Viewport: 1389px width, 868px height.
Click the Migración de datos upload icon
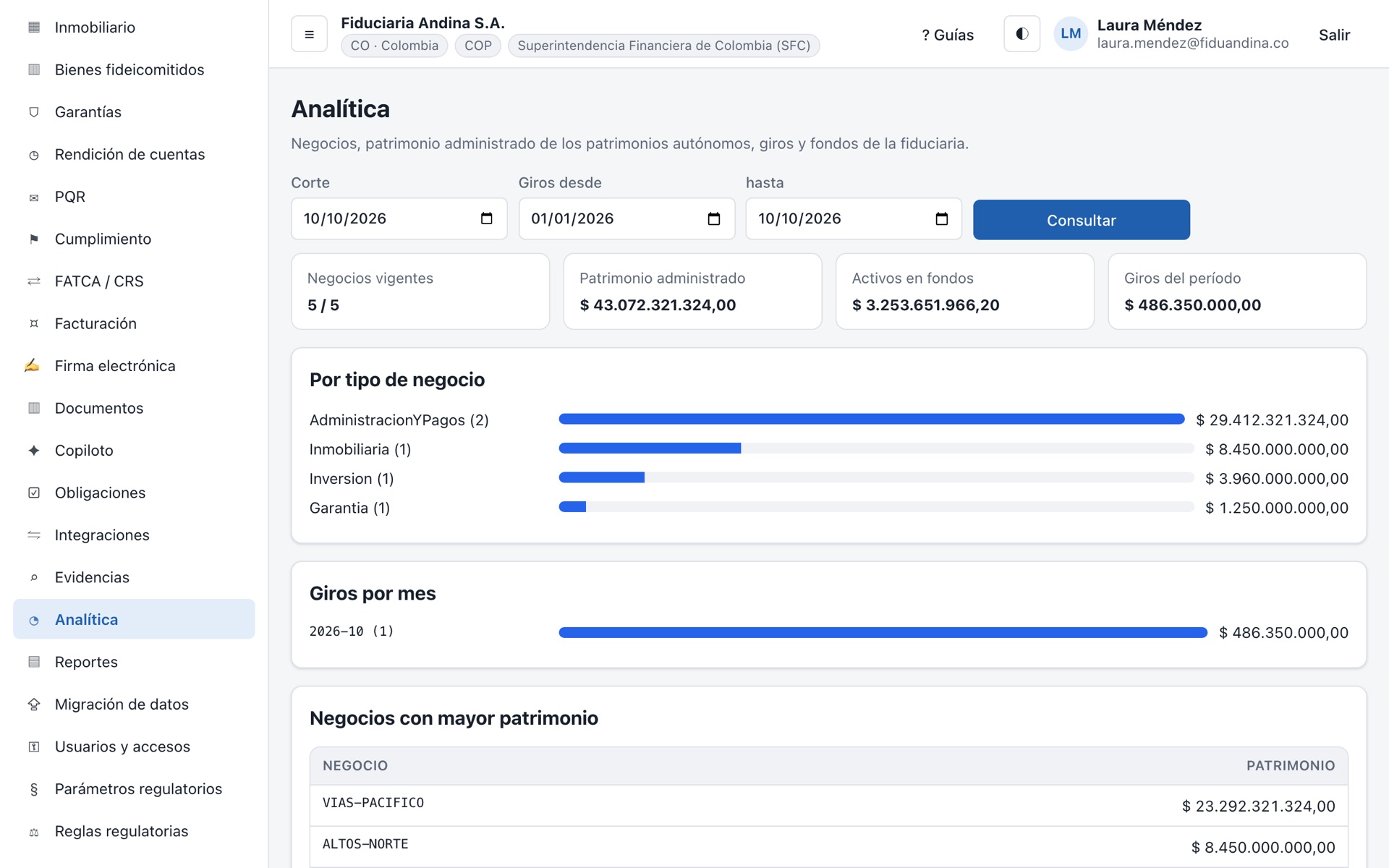click(x=34, y=705)
